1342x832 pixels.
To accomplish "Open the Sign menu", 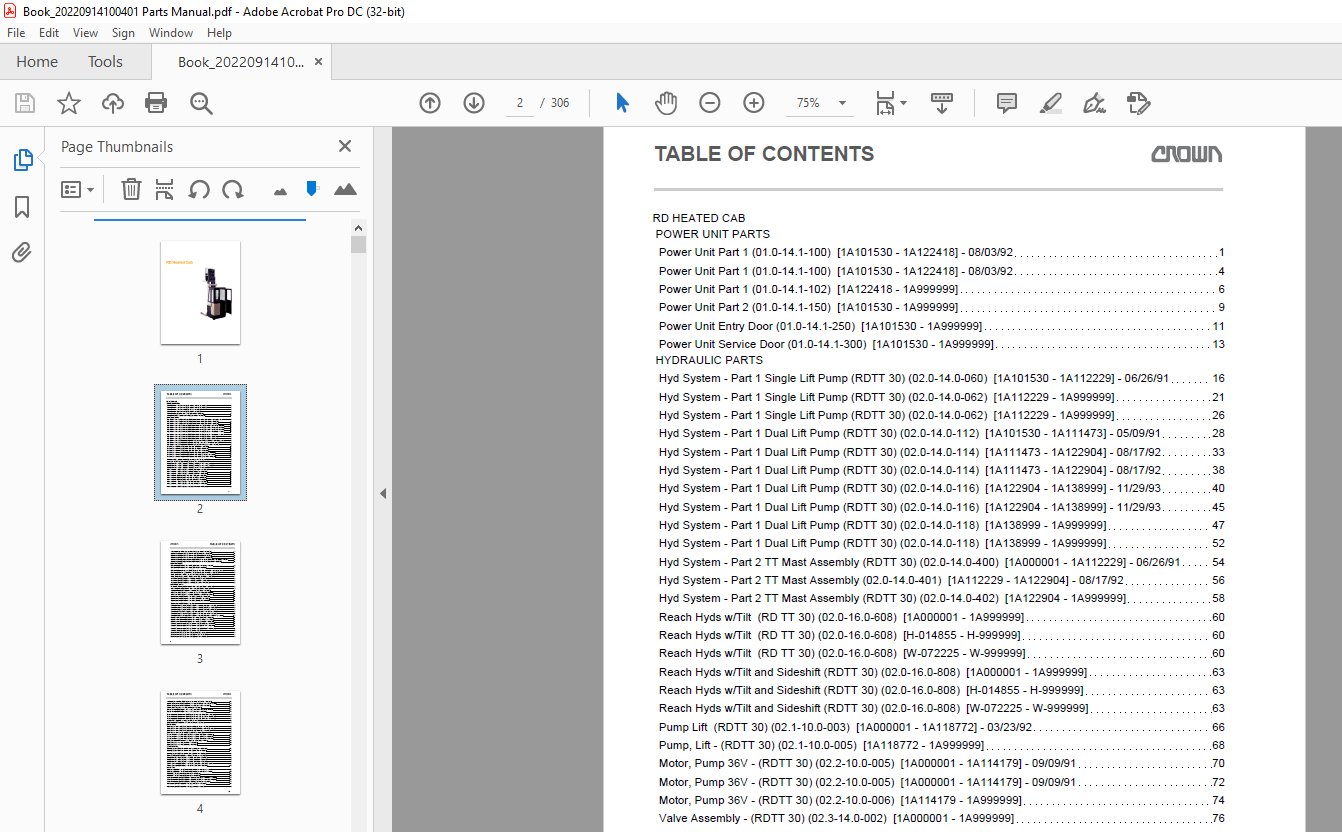I will coord(123,33).
